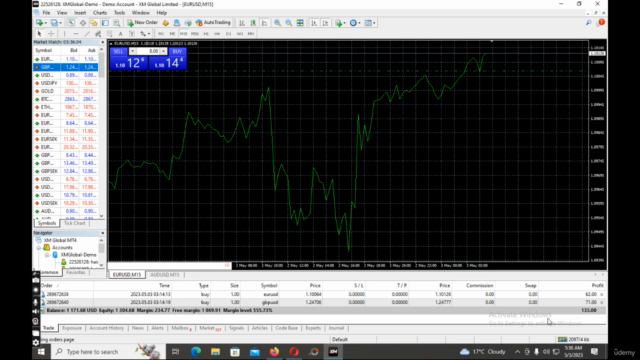This screenshot has height=360, width=640.
Task: Select the horizontal line drawing tool
Action: (x=76, y=34)
